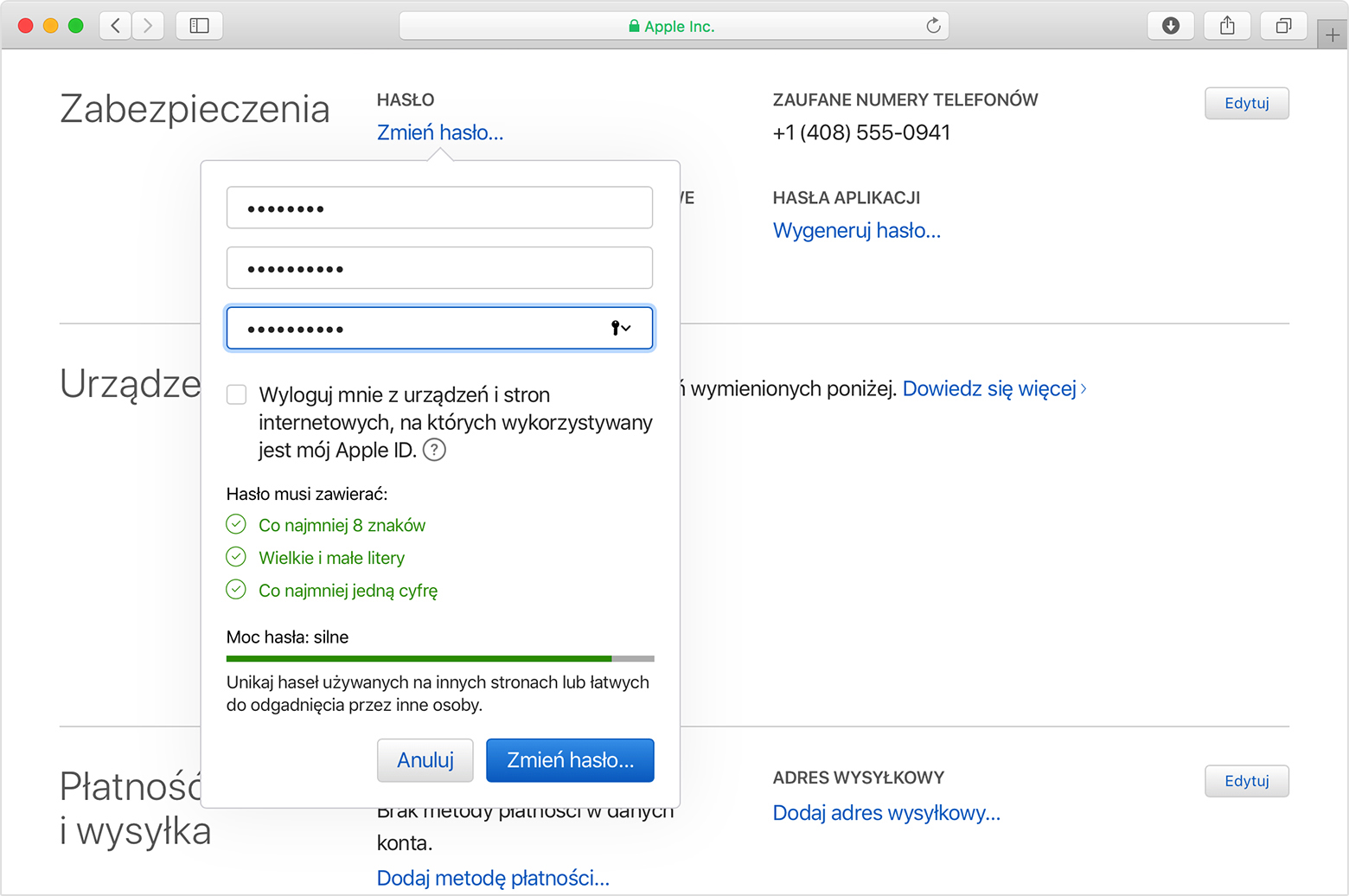Cancel with the Anuluj button

425,760
